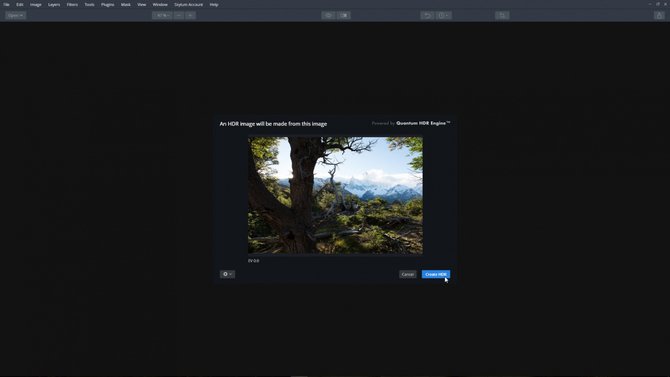The height and width of the screenshot is (377, 670).
Task: Open the Tools menu
Action: (x=89, y=5)
